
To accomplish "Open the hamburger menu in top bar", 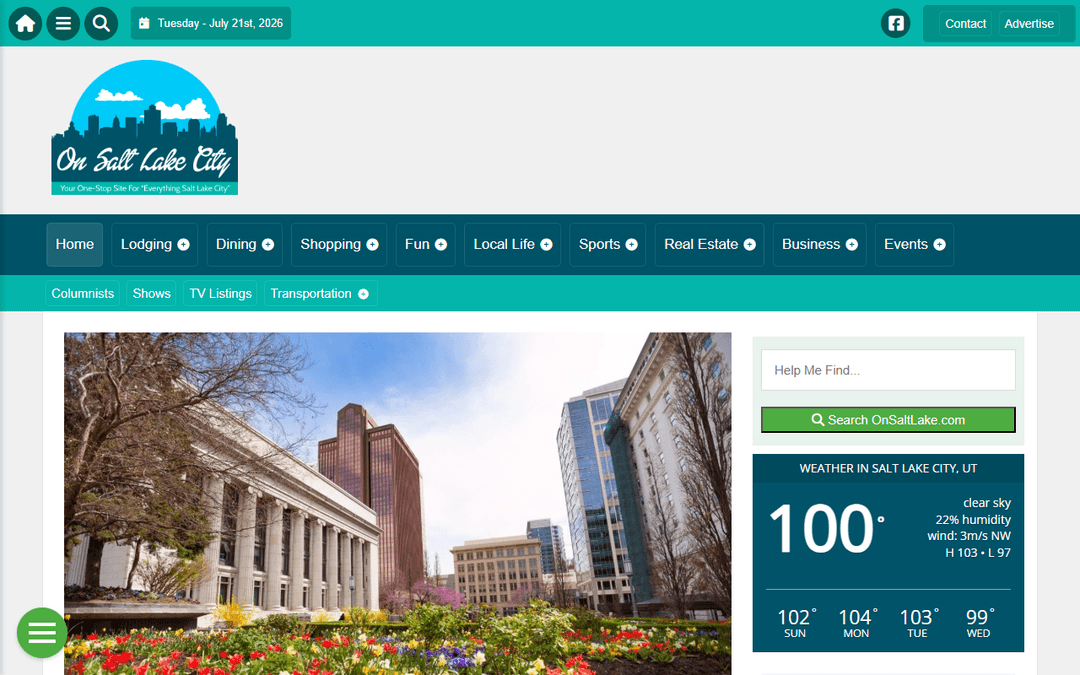I will tap(63, 23).
